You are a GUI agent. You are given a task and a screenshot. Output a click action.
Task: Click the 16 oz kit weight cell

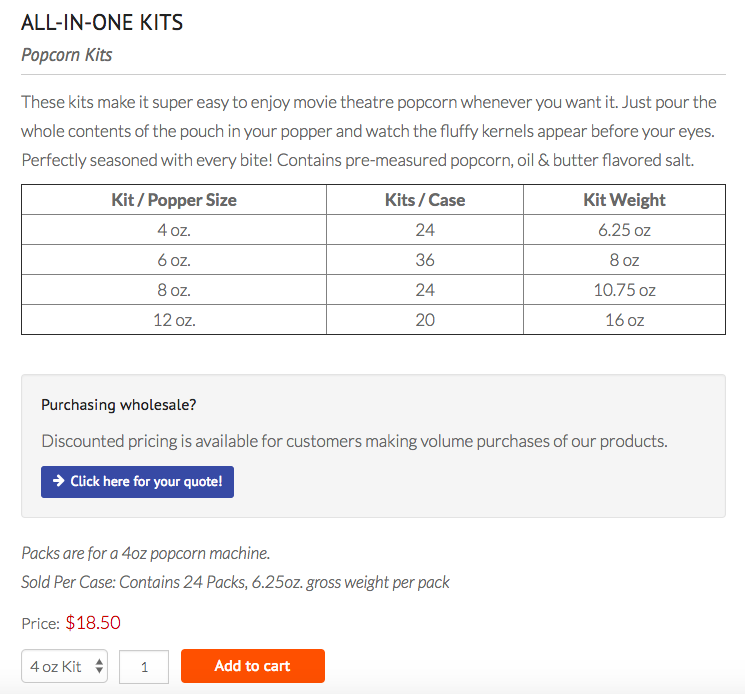click(x=624, y=320)
